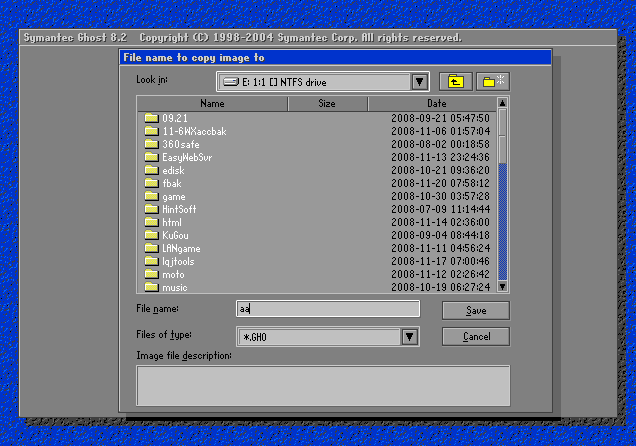The width and height of the screenshot is (636, 446).
Task: Select the lqjtools folder name
Action: point(178,262)
